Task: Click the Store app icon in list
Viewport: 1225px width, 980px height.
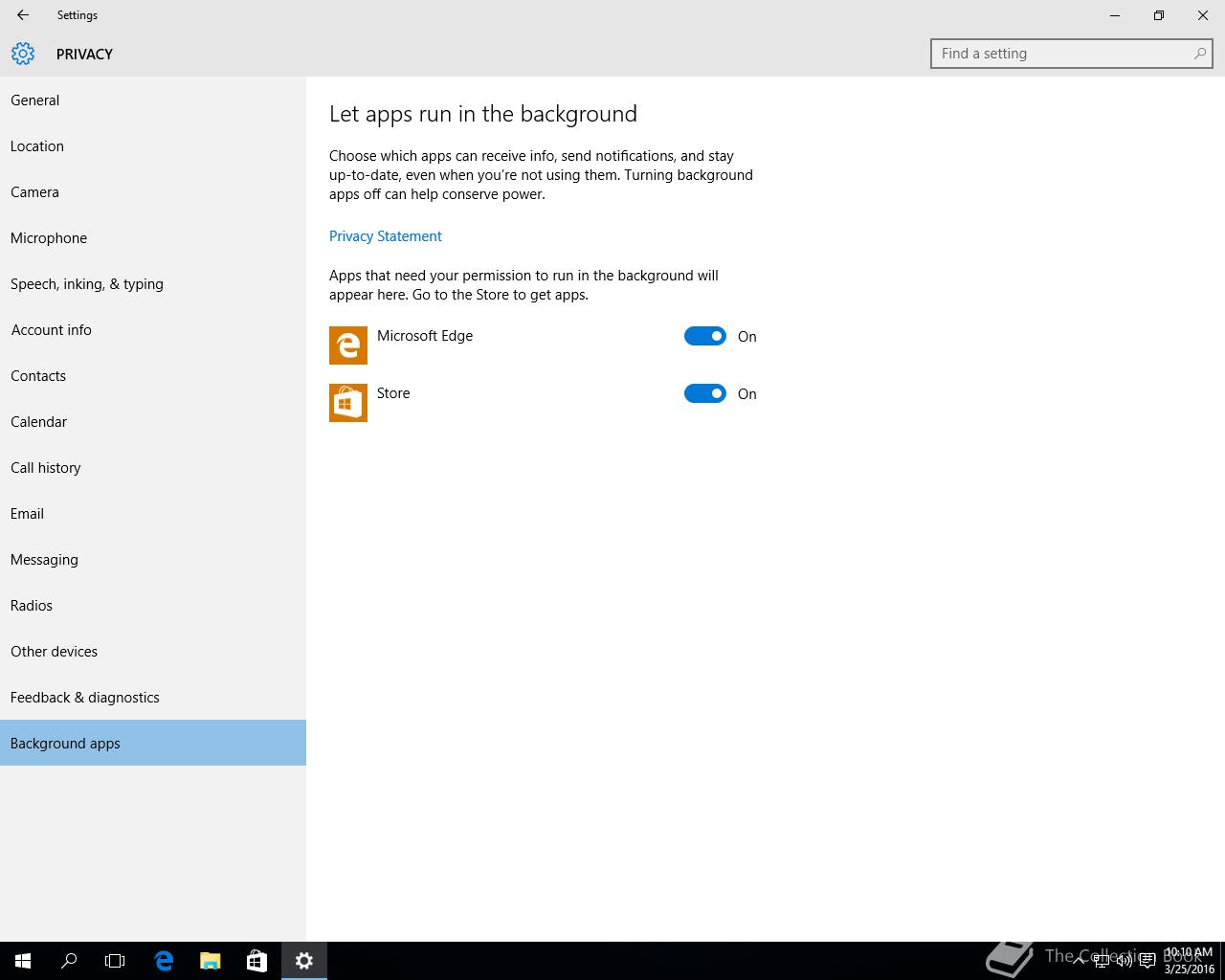Action: [348, 403]
